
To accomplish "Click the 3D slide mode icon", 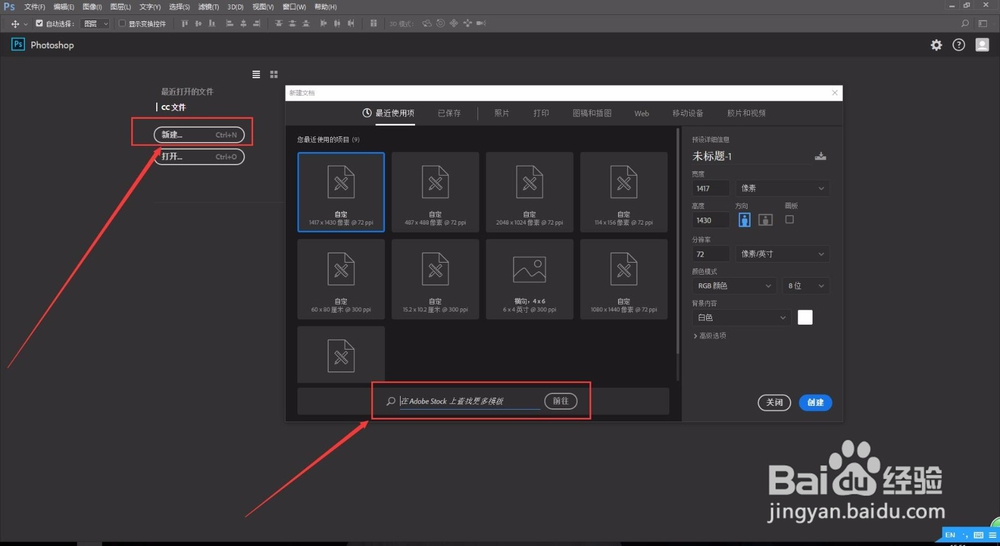I will [467, 24].
